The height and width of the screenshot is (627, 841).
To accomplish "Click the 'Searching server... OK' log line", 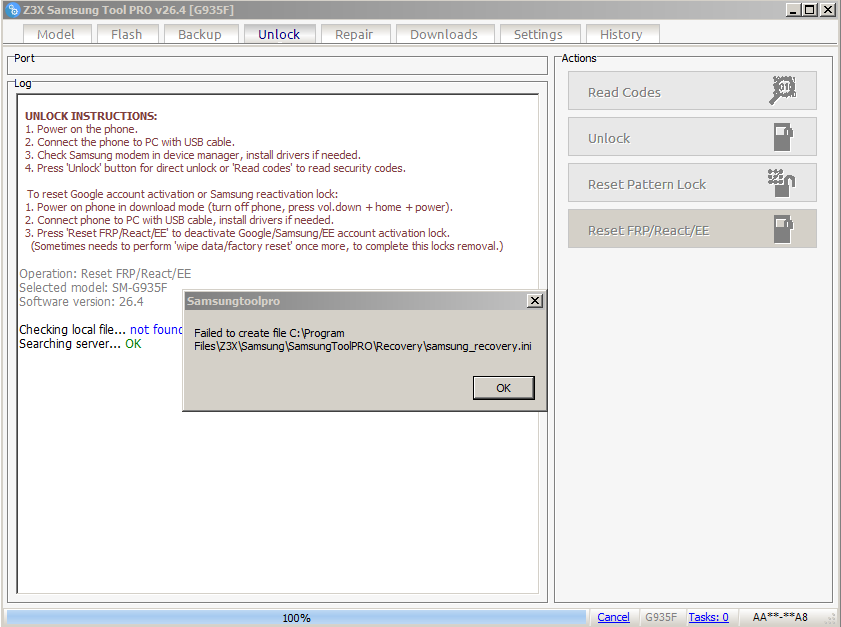I will tap(80, 343).
